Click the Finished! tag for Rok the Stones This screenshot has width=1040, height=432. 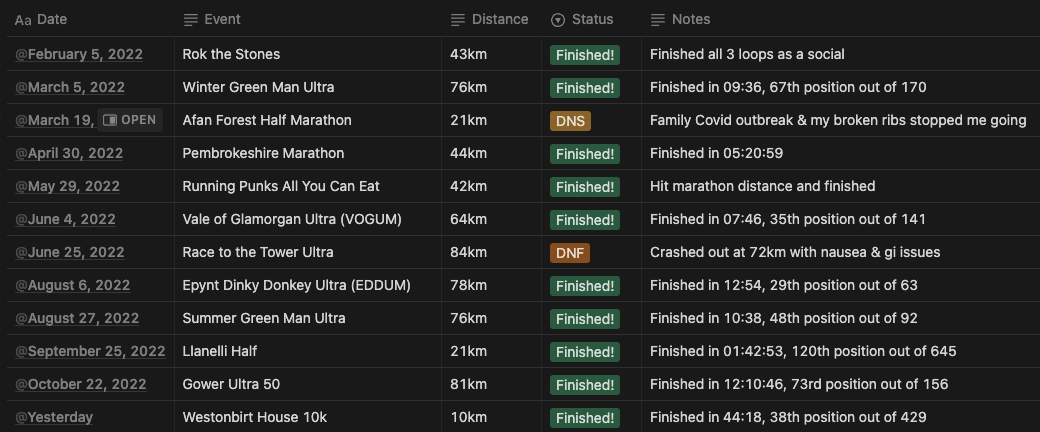(584, 55)
